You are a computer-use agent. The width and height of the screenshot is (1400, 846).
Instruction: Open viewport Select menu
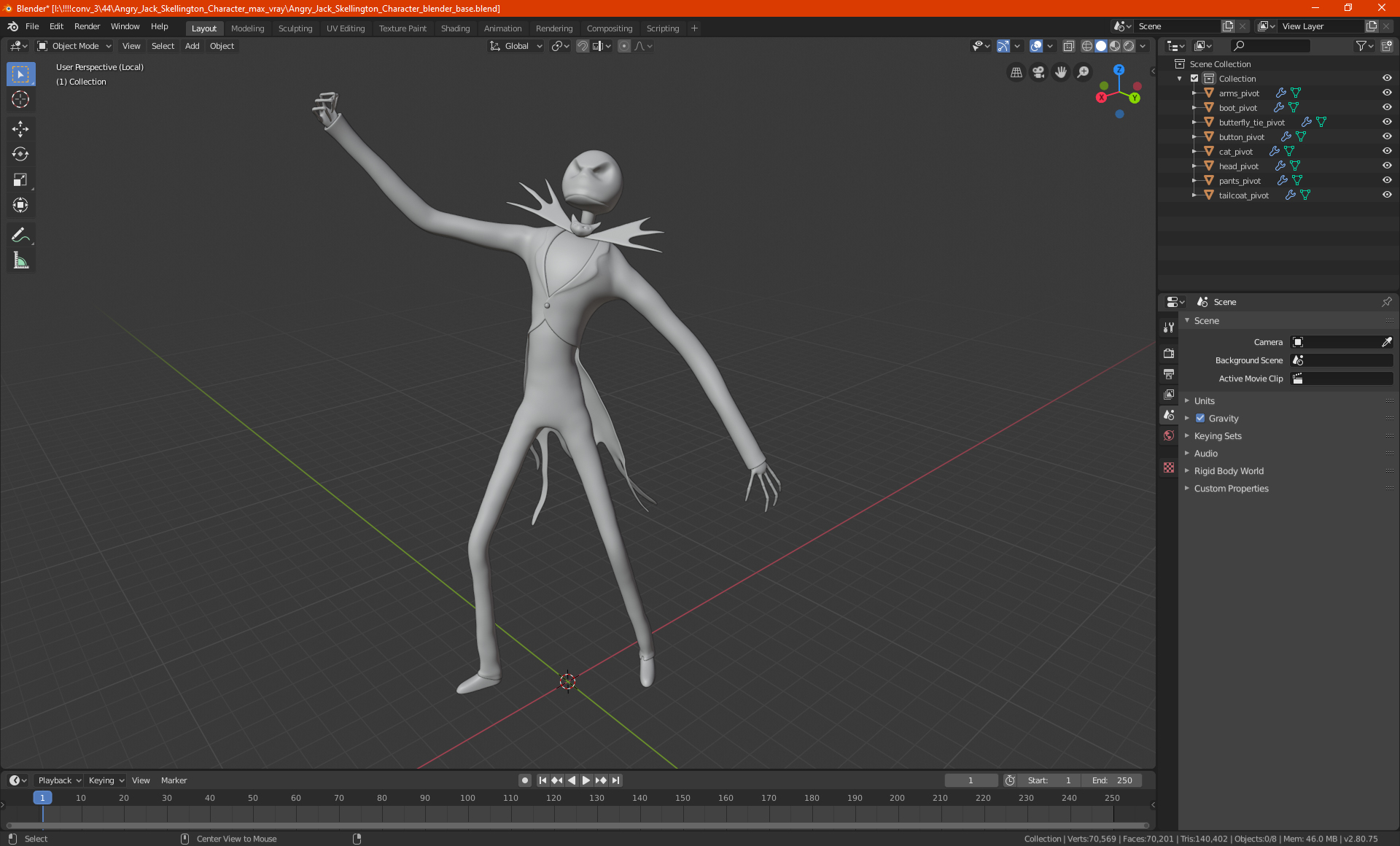click(x=163, y=46)
